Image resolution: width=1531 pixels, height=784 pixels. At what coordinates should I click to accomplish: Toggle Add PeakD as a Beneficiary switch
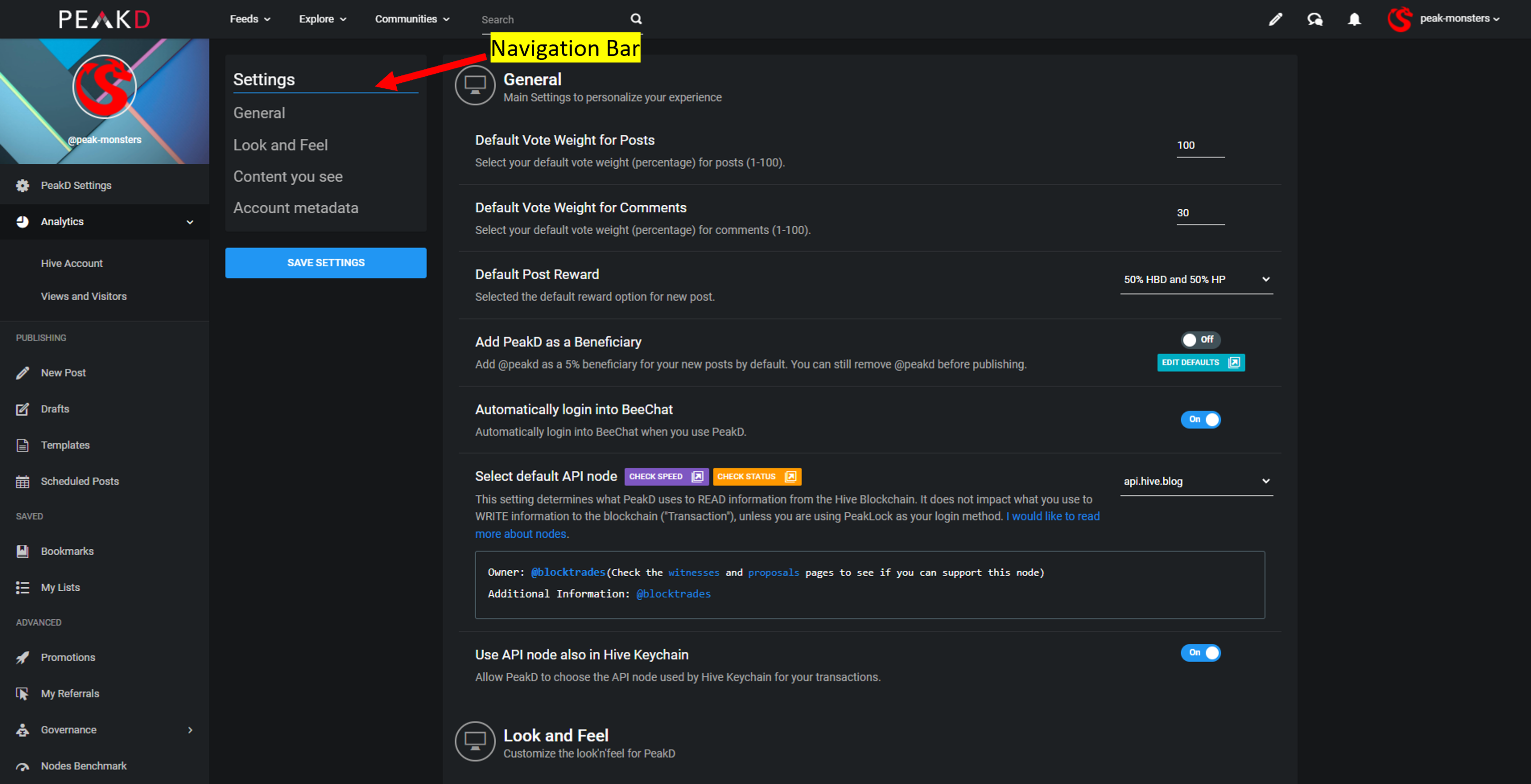point(1200,340)
